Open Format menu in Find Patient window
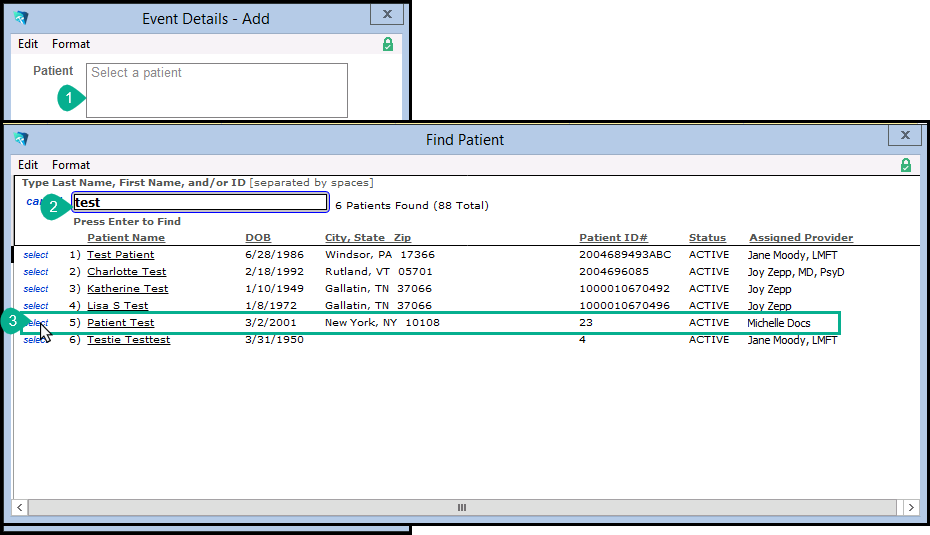The height and width of the screenshot is (535, 930). coord(71,165)
